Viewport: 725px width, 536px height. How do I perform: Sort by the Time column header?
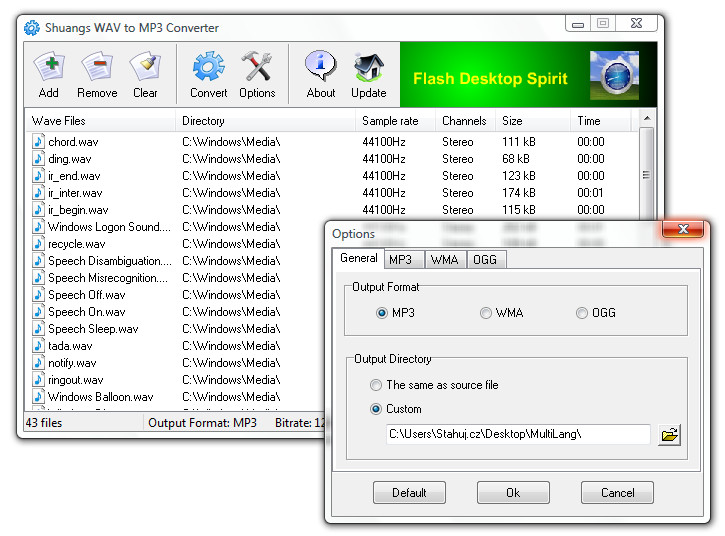tap(601, 121)
